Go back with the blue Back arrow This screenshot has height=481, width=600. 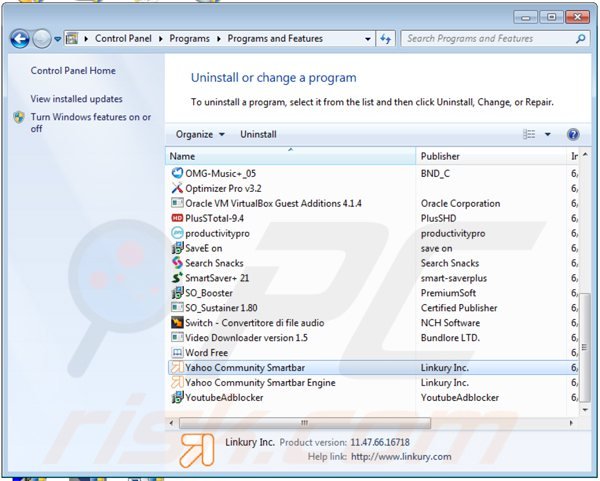pos(20,39)
